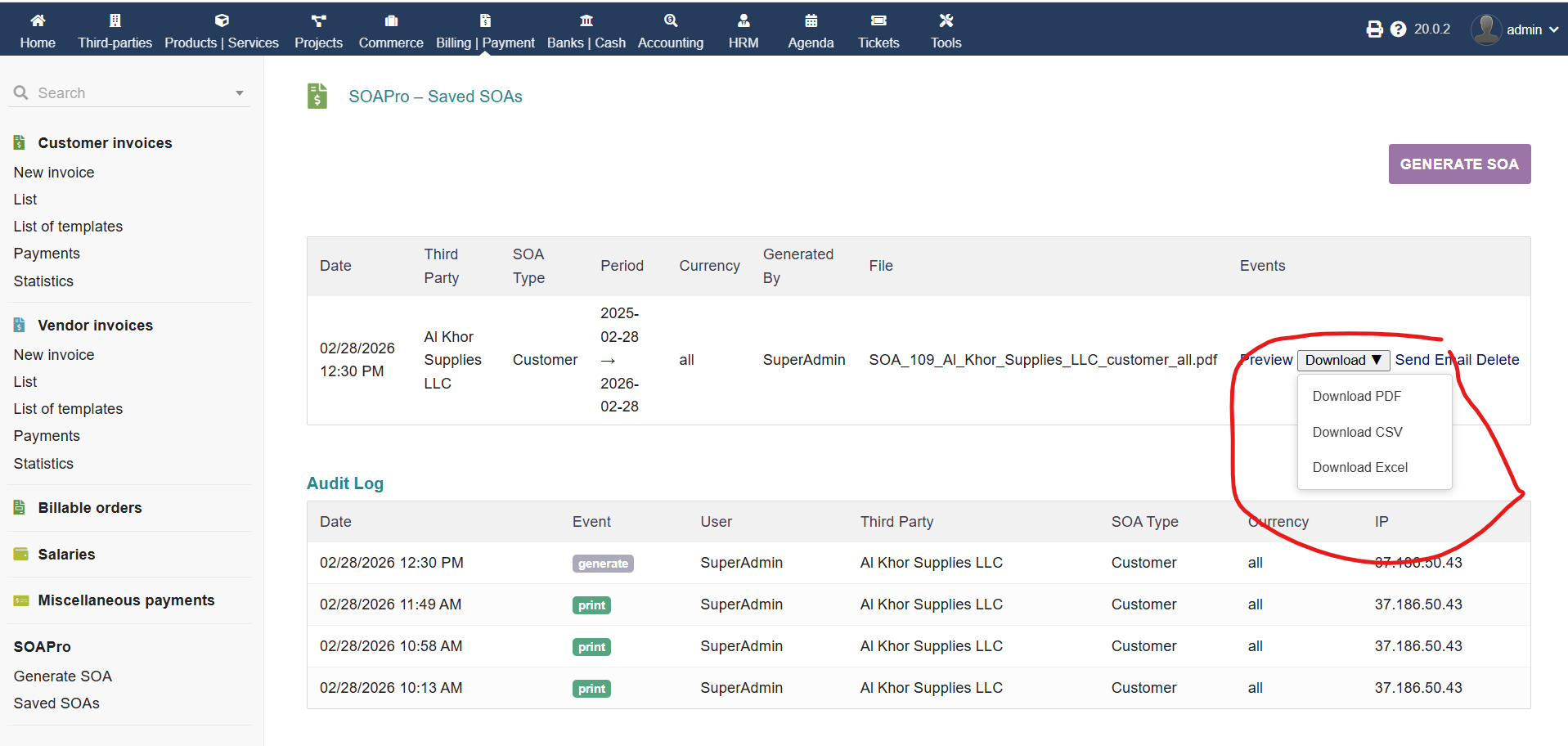Screen dimensions: 1568x746
Task: Click the Delete link for the SOA
Action: 1498,360
